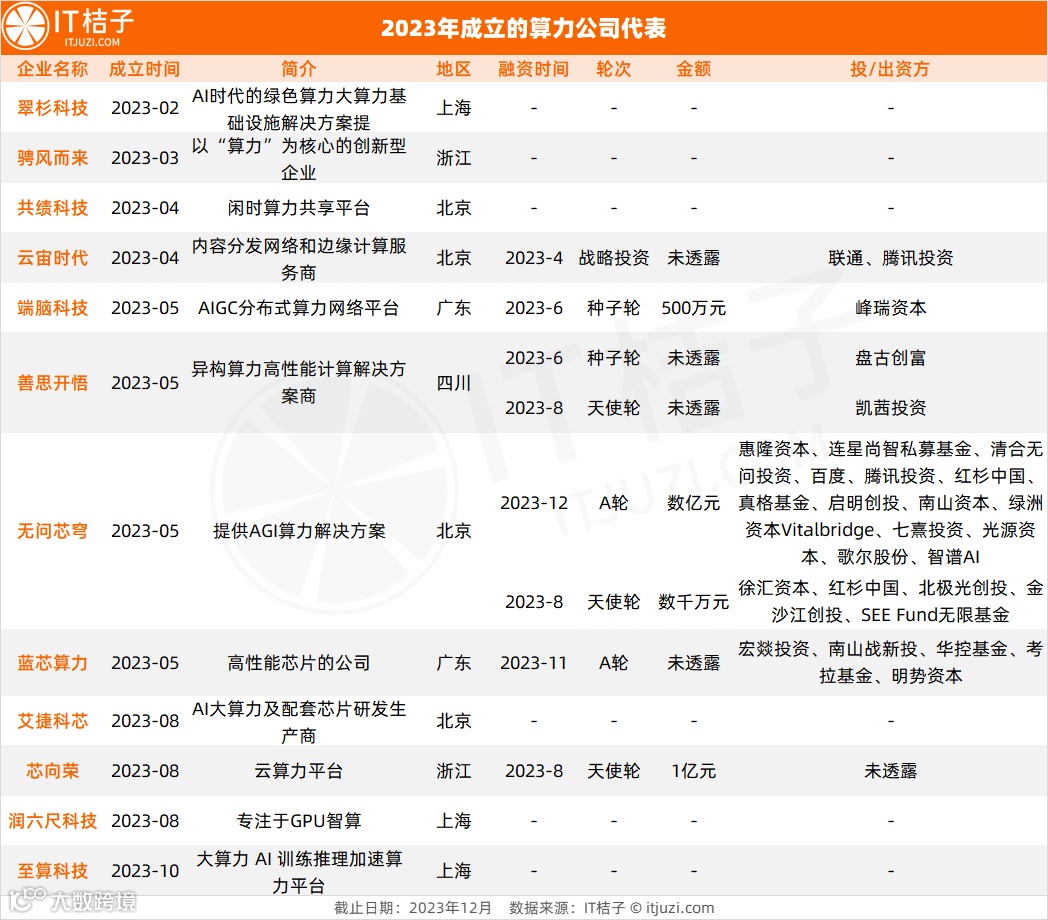The image size is (1048, 920).
Task: Select the 融资时间 column header
Action: 533,69
